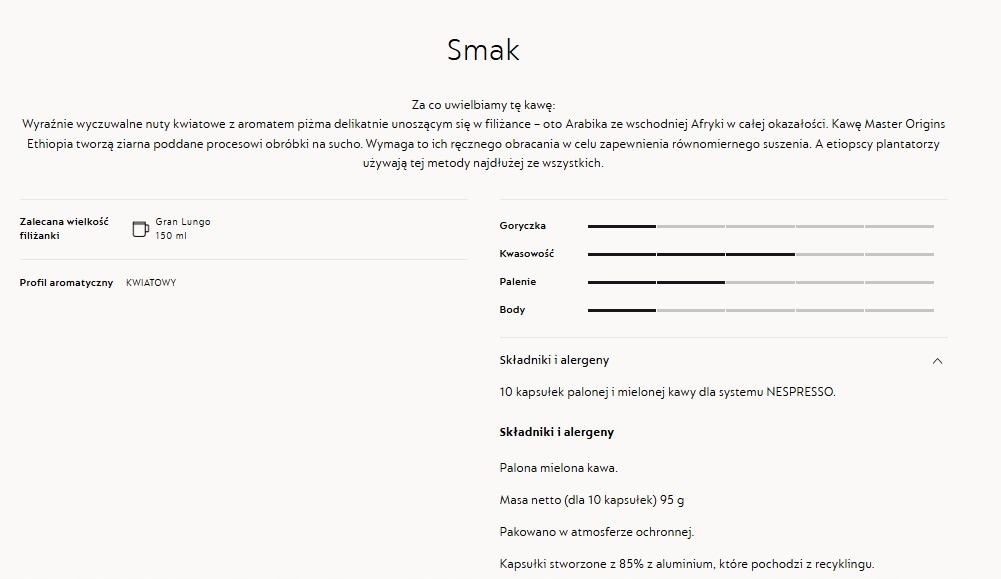Select the 'Body' label
Viewport: 1001px width, 579px height.
(x=512, y=310)
